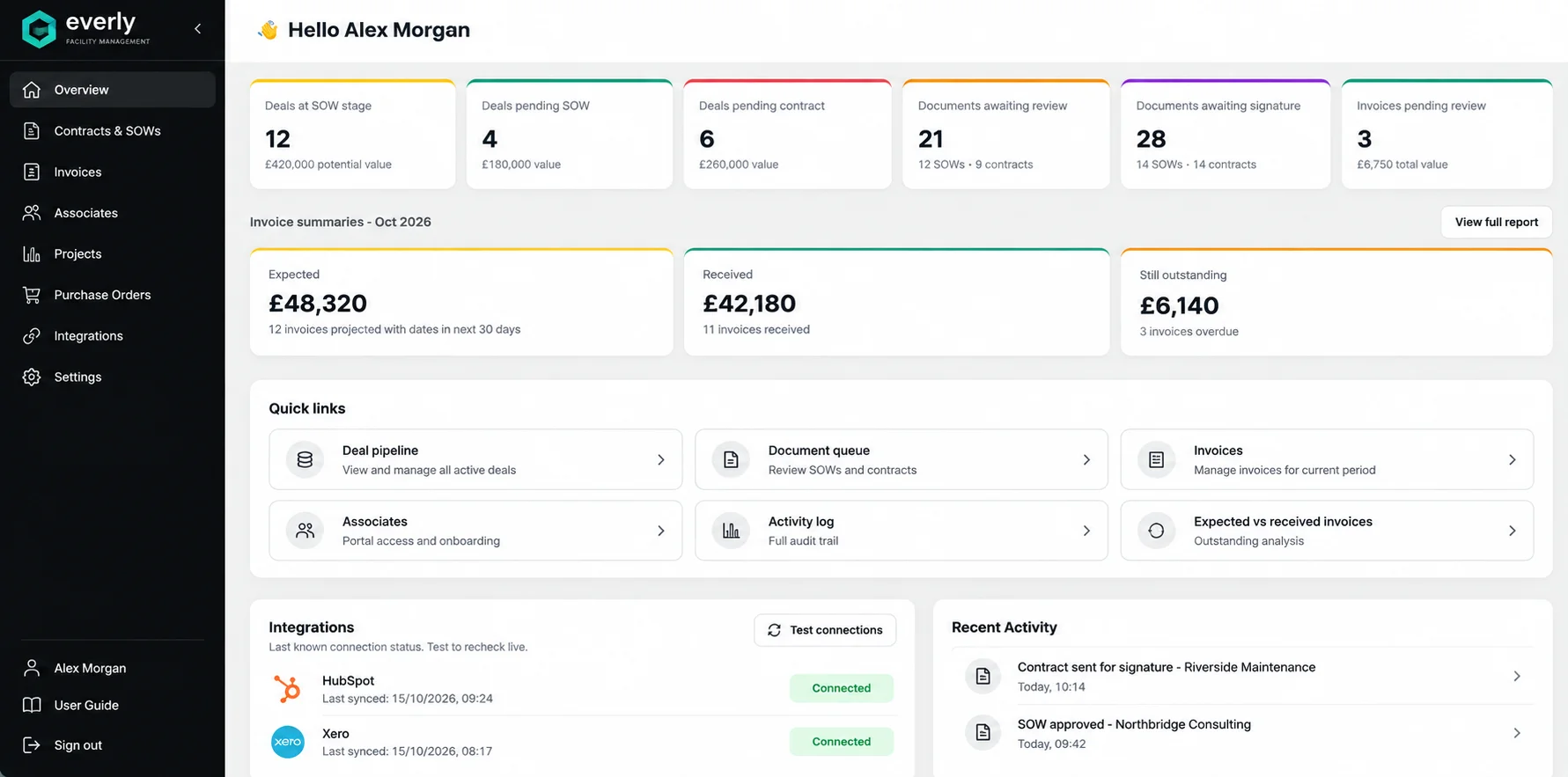Click the Sign out icon
Image resolution: width=1568 pixels, height=777 pixels.
(32, 745)
